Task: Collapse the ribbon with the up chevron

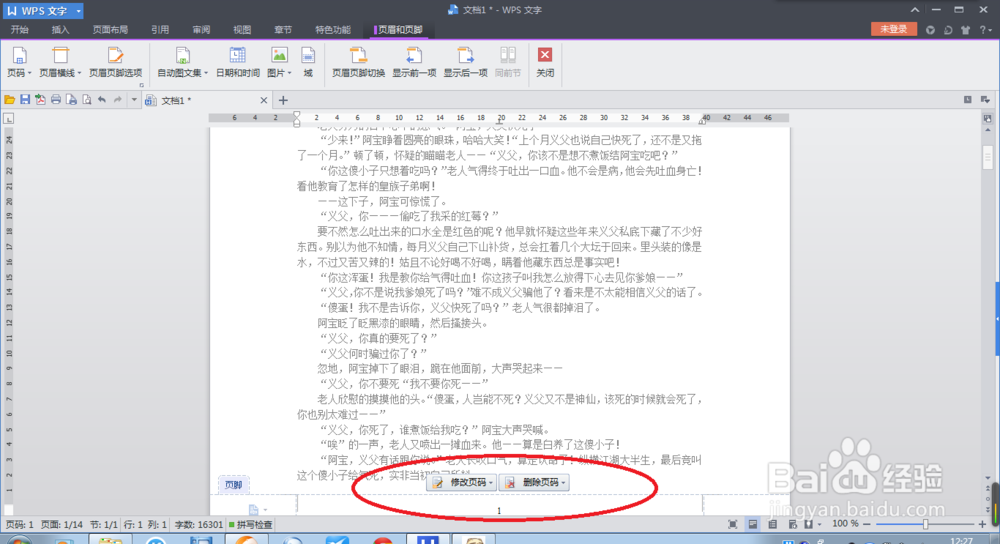Action: (x=915, y=10)
